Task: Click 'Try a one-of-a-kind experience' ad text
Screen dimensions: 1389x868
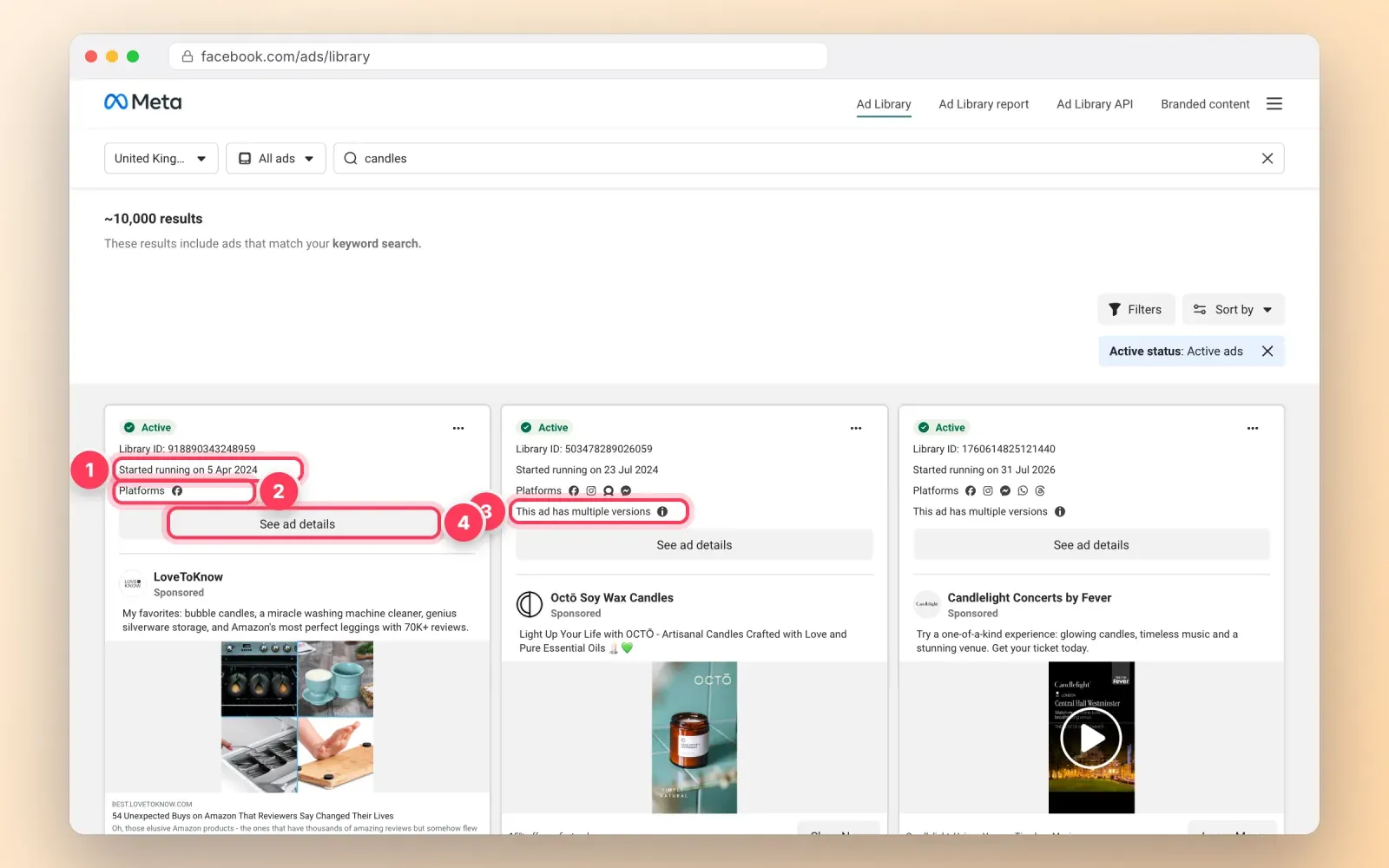Action: (x=1077, y=641)
